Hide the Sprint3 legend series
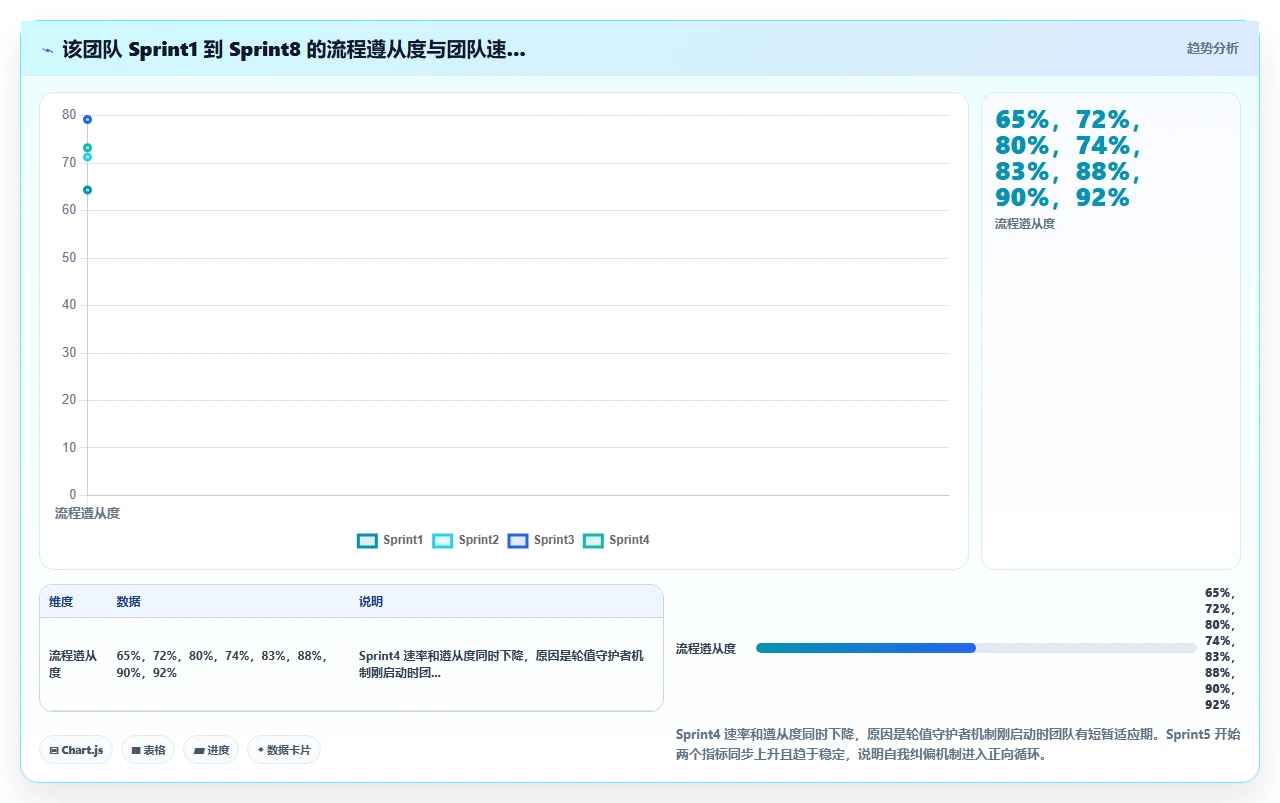This screenshot has width=1280, height=803. tap(541, 540)
